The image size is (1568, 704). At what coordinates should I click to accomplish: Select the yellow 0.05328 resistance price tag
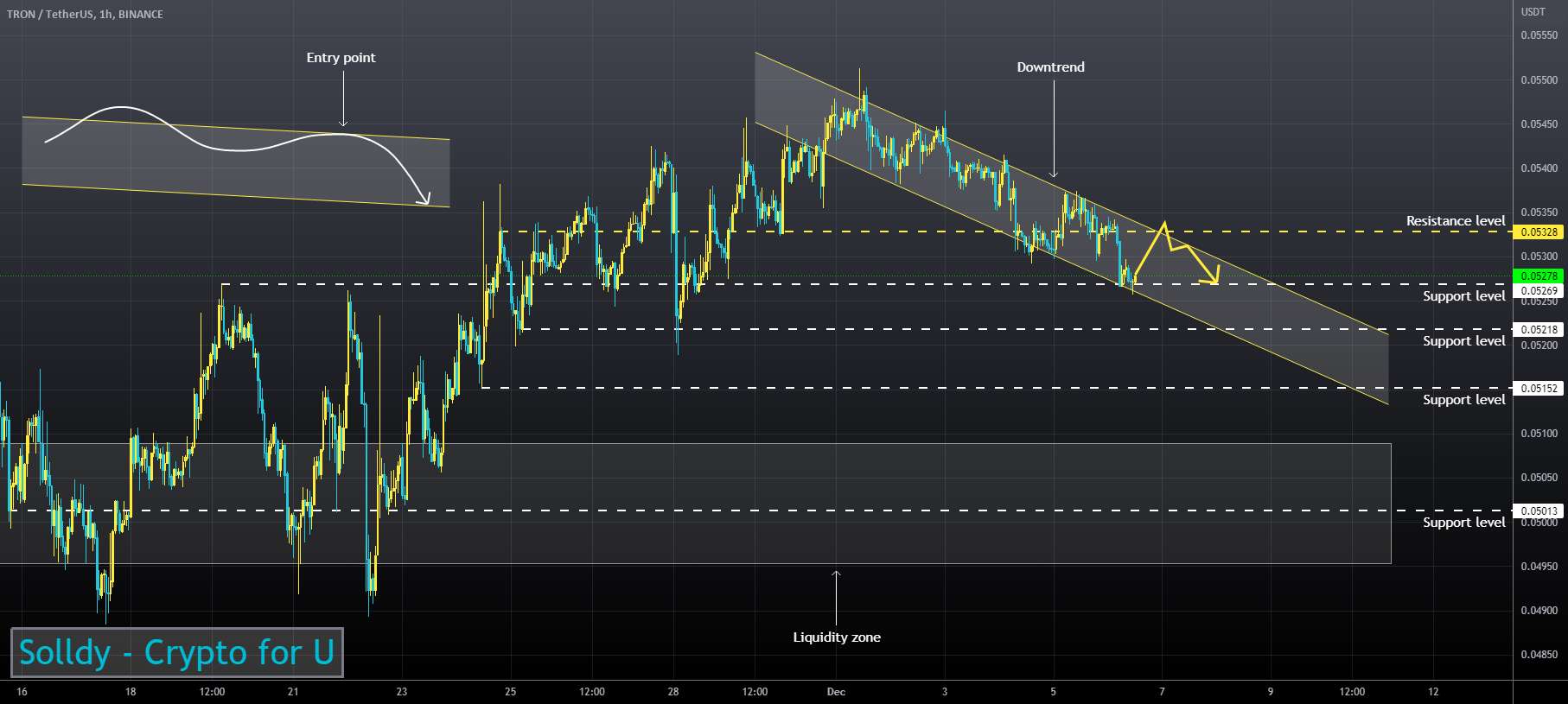[x=1539, y=231]
